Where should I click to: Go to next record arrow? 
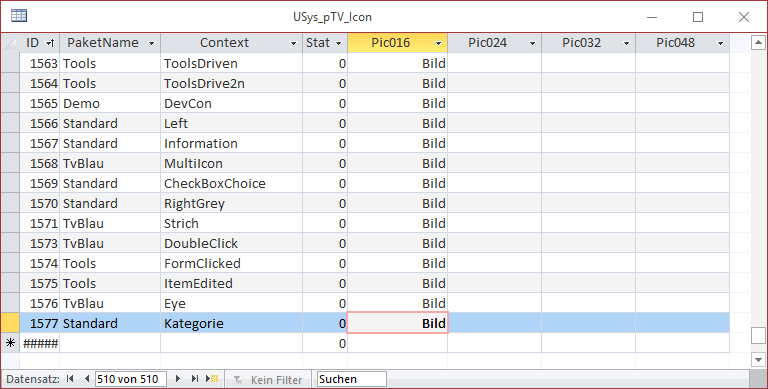coord(178,379)
